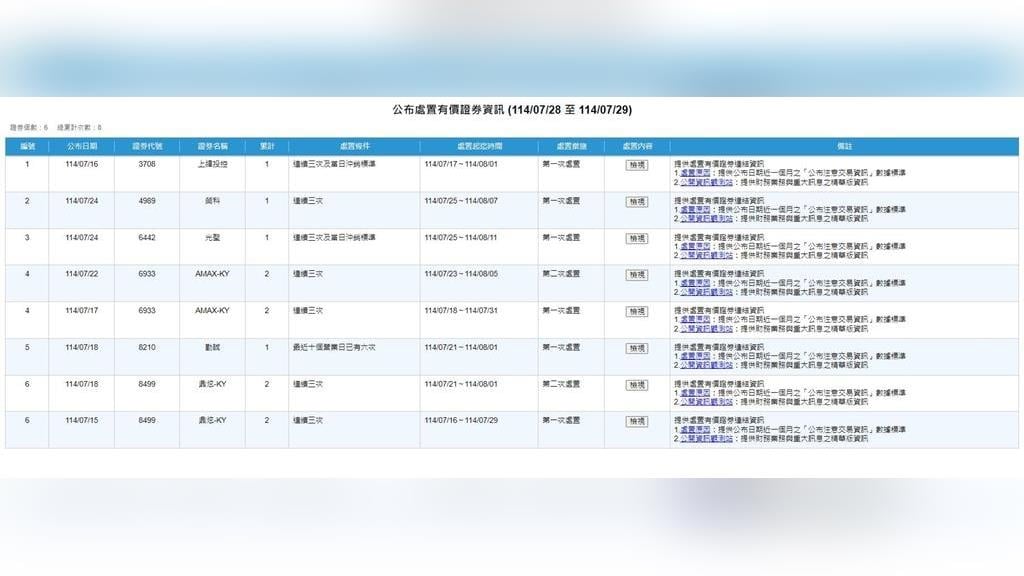Click the 檢視 button for security 4989
The image size is (1024, 576).
[636, 201]
